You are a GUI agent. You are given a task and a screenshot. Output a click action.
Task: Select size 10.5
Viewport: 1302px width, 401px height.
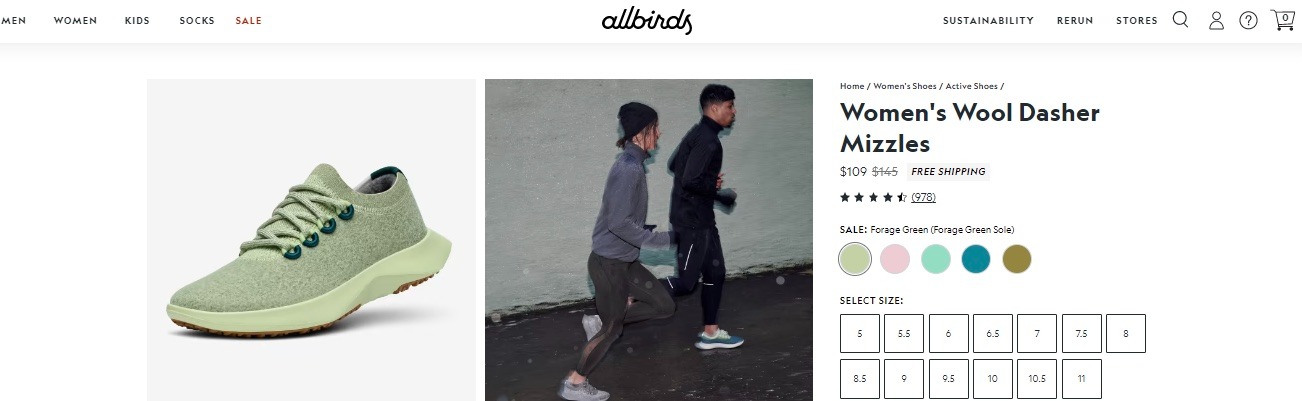(x=1037, y=378)
